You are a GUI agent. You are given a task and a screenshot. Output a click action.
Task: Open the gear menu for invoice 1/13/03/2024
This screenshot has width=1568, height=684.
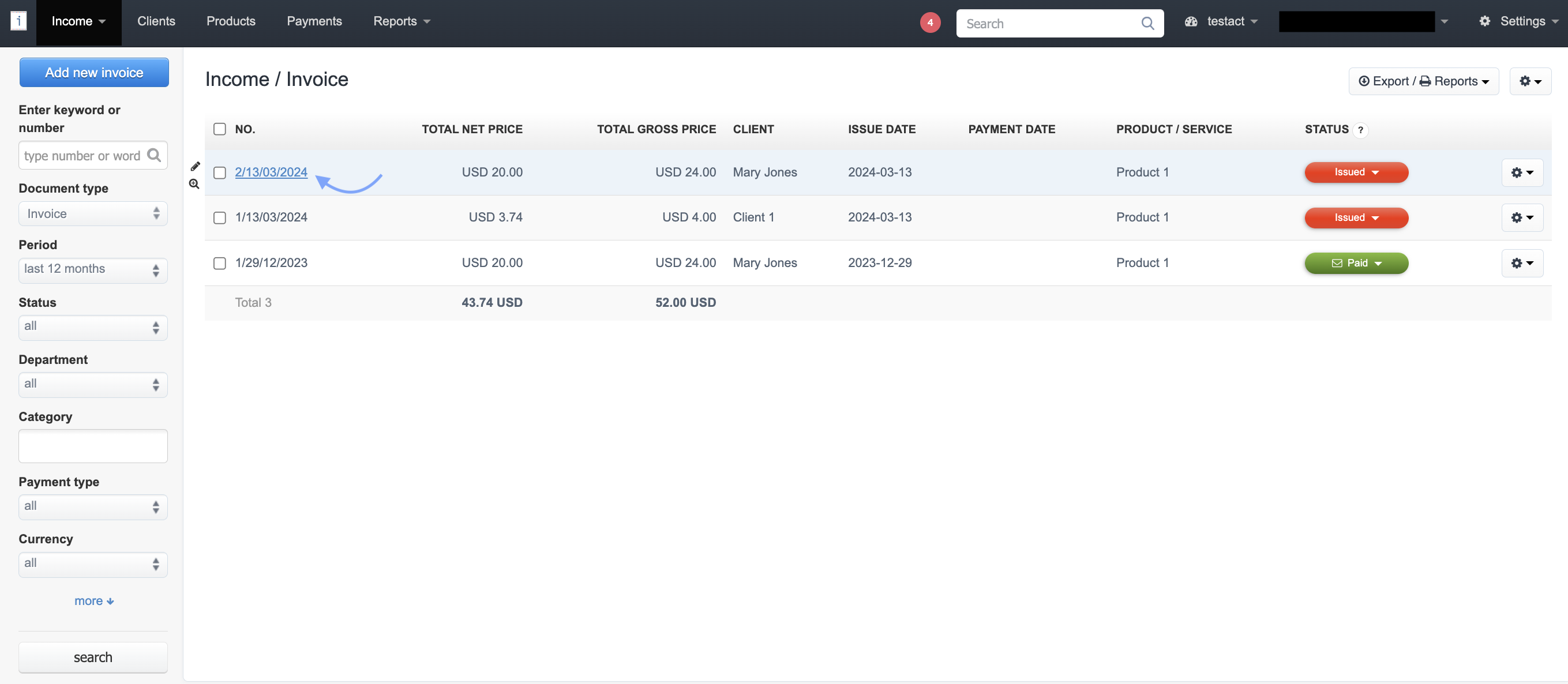pos(1522,218)
